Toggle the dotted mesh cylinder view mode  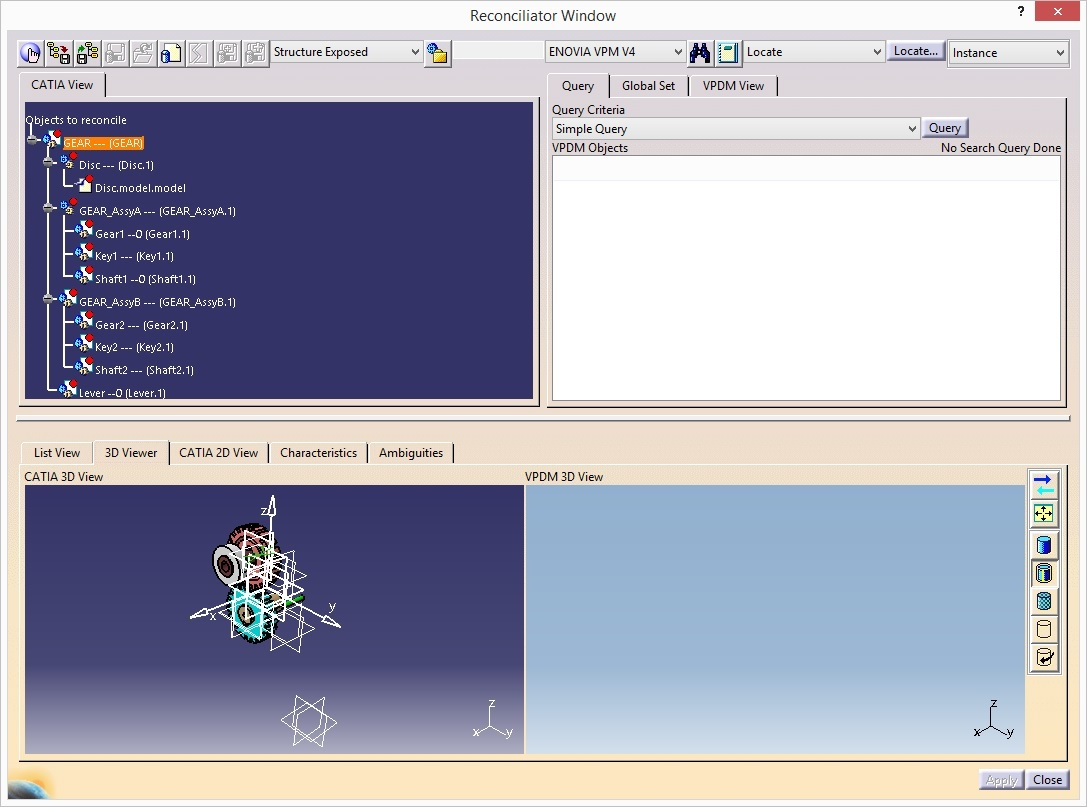point(1043,601)
